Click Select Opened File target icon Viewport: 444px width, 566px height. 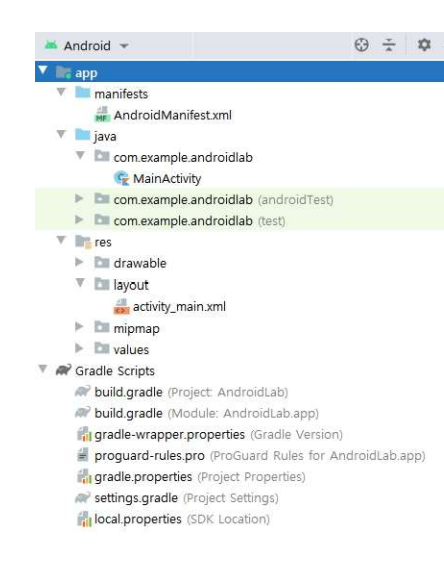point(361,45)
